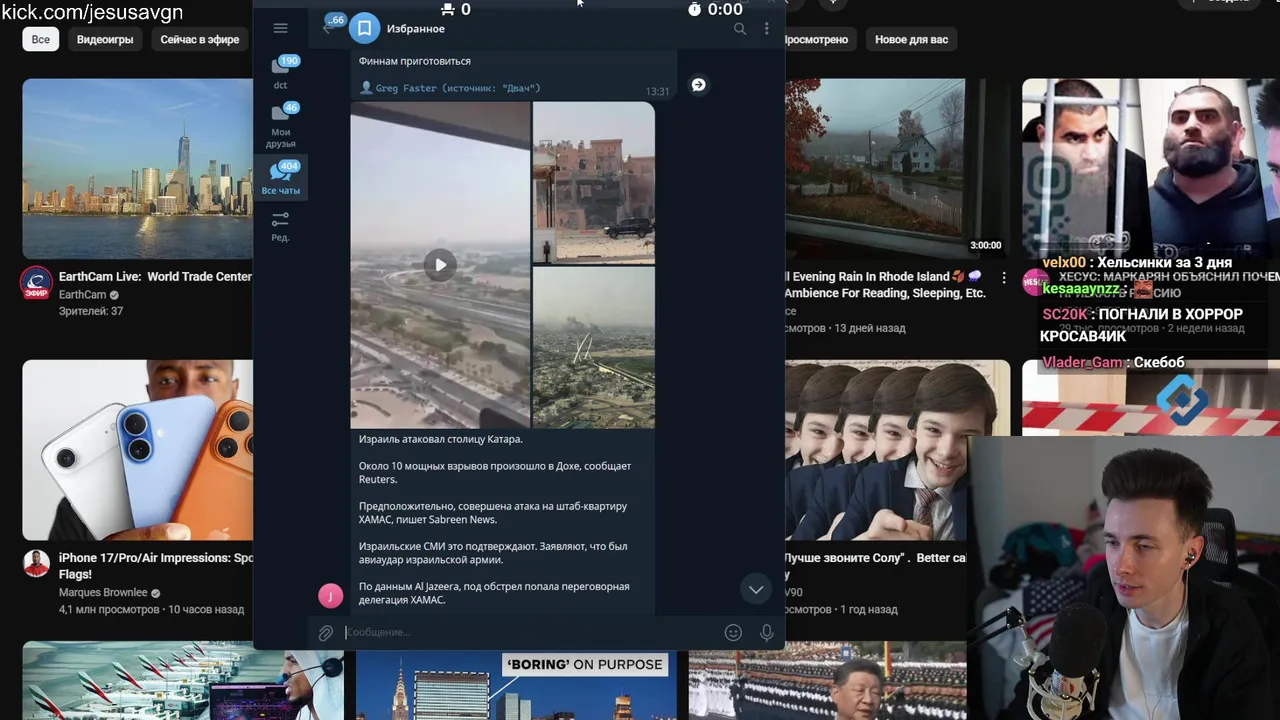The image size is (1280, 720).
Task: Jump to bottom with the down chevron button
Action: (x=756, y=590)
